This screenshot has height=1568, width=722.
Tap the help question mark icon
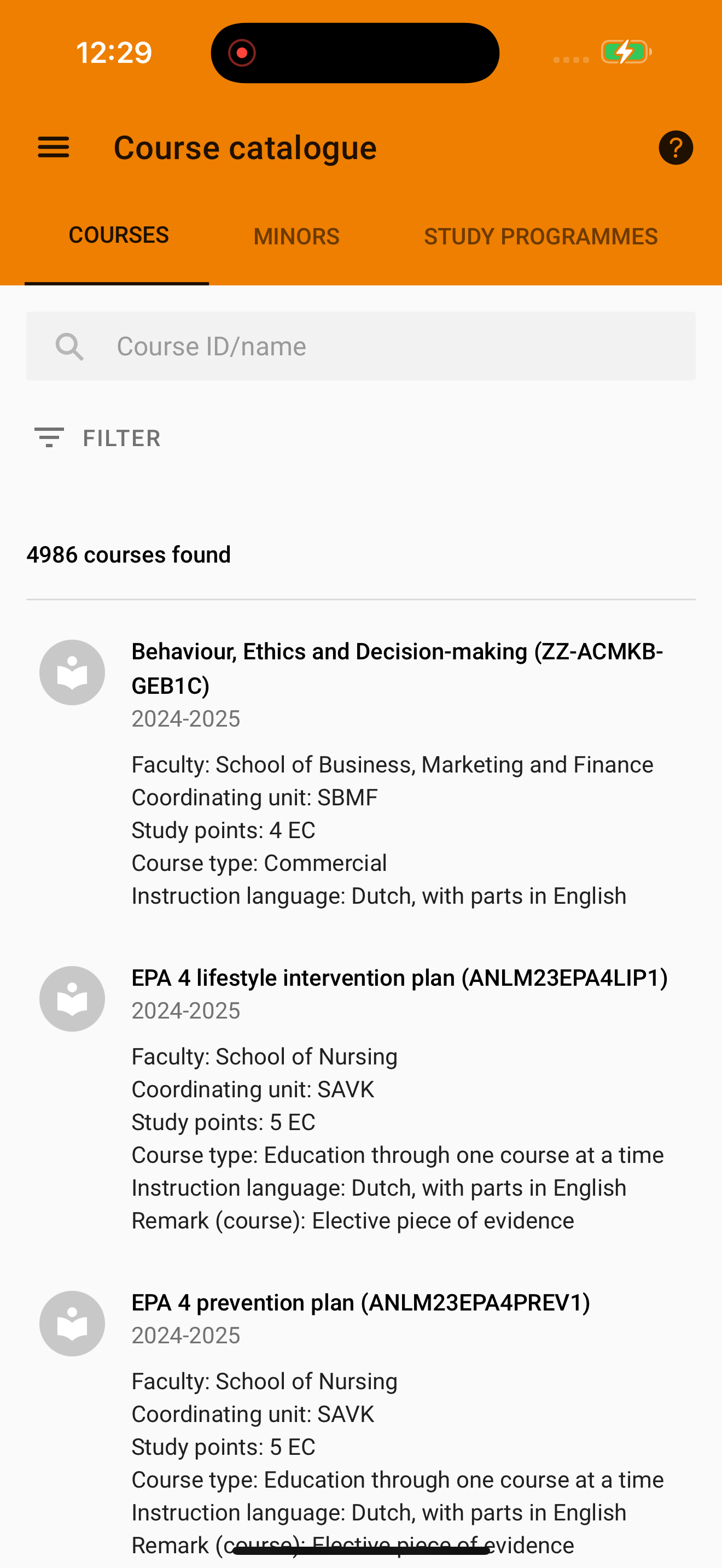676,147
